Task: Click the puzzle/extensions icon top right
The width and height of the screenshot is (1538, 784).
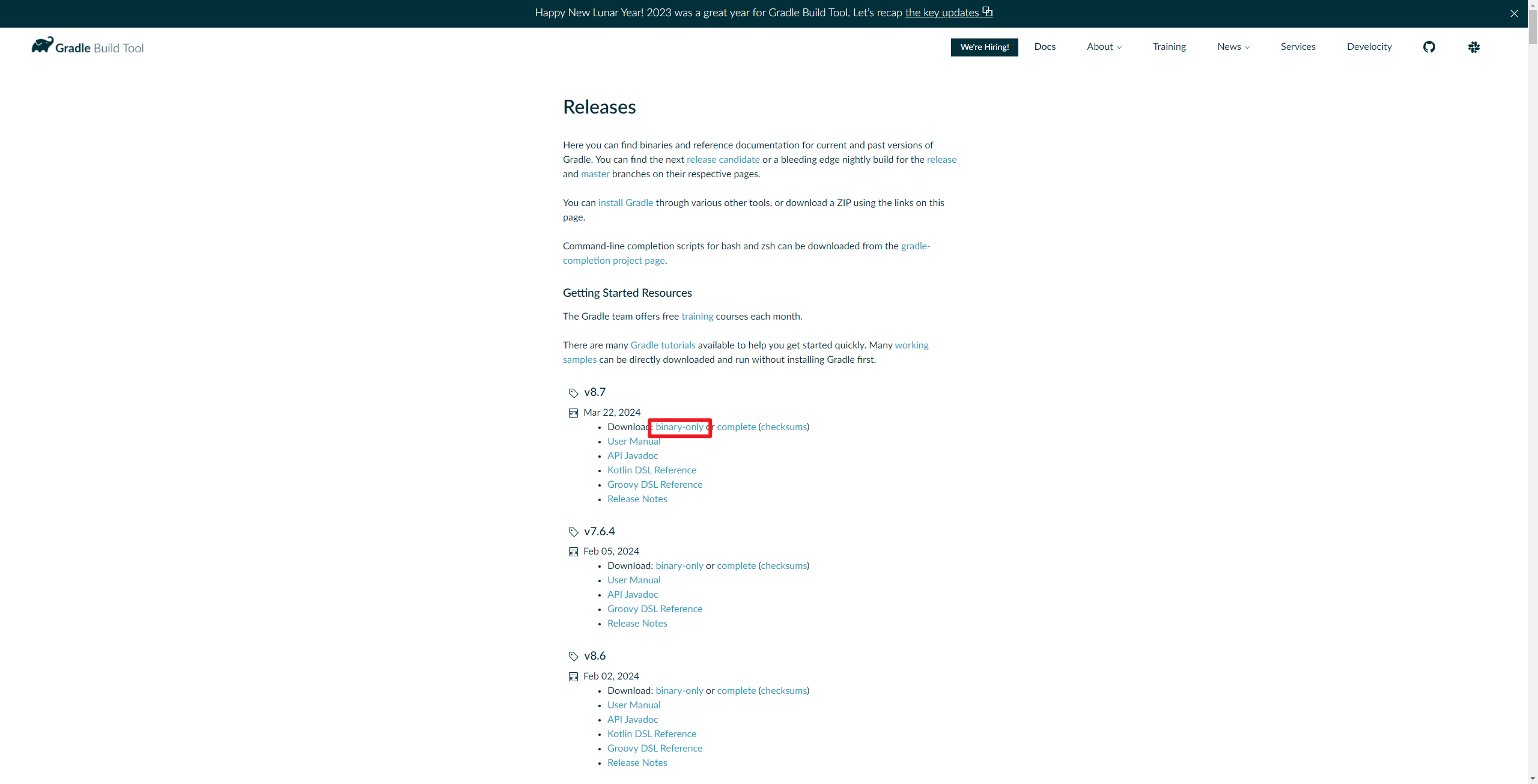Action: (1475, 47)
